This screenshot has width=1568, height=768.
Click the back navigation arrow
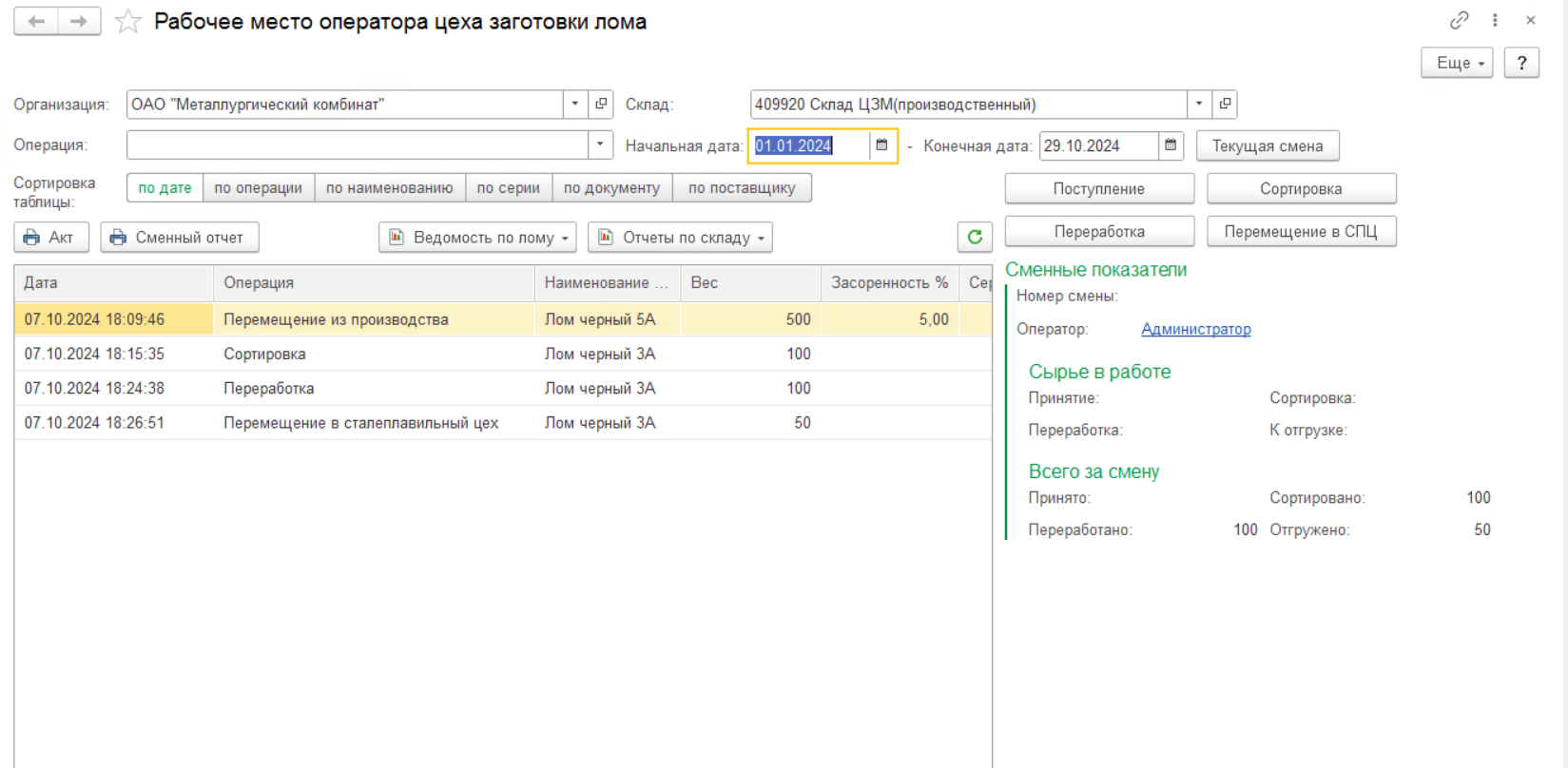click(x=36, y=21)
